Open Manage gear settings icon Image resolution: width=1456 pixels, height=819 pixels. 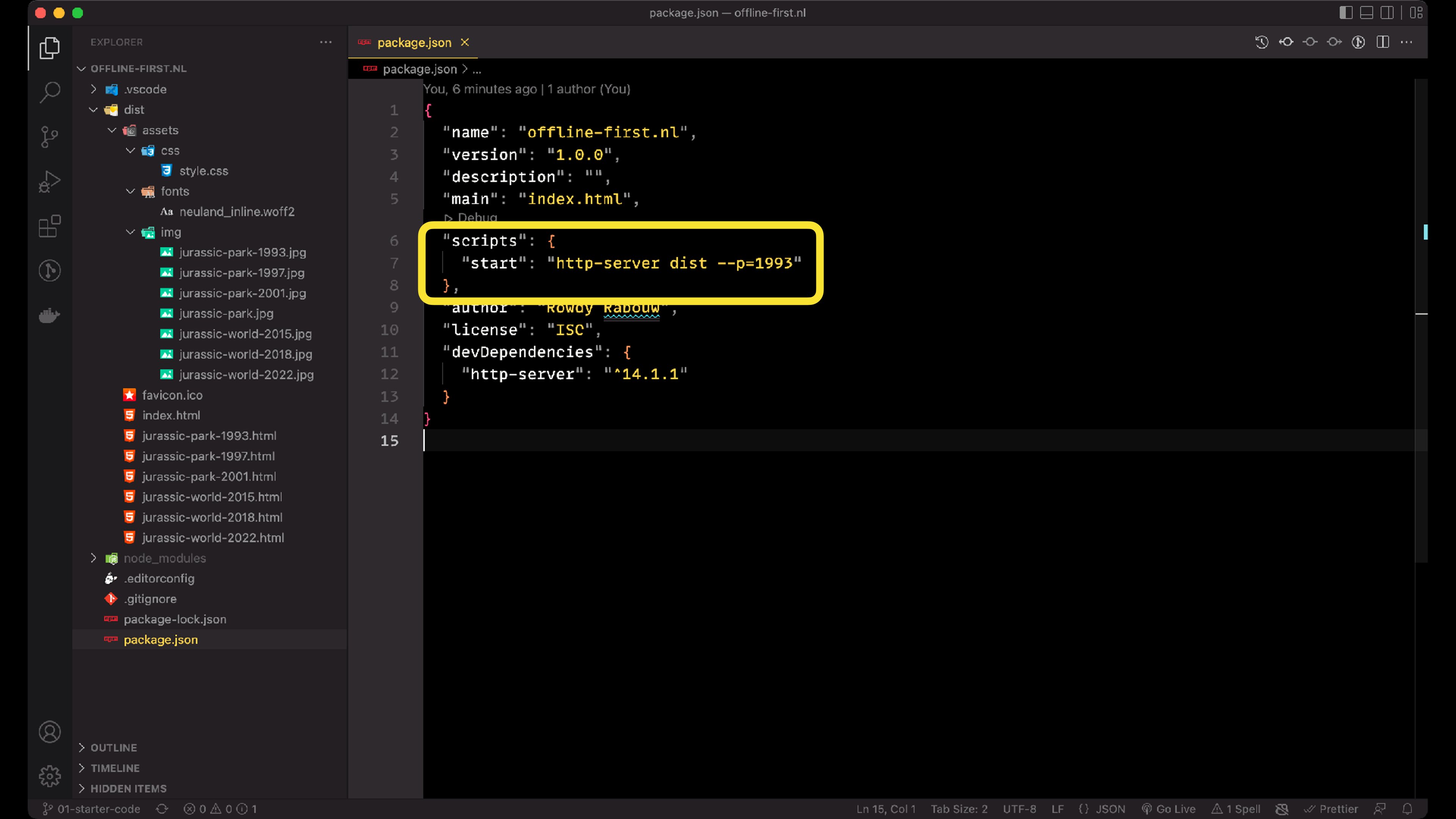[x=50, y=776]
